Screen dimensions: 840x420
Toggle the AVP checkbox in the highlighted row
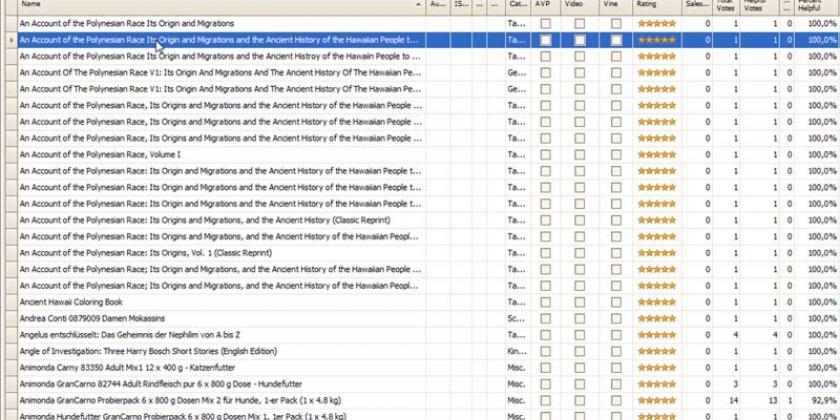[545, 40]
